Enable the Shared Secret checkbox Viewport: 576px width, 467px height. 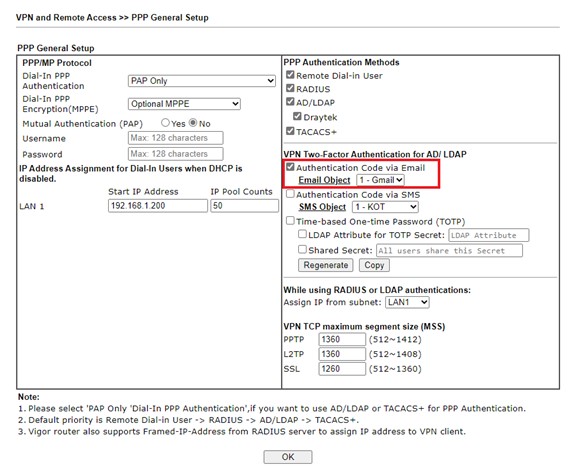coord(302,249)
